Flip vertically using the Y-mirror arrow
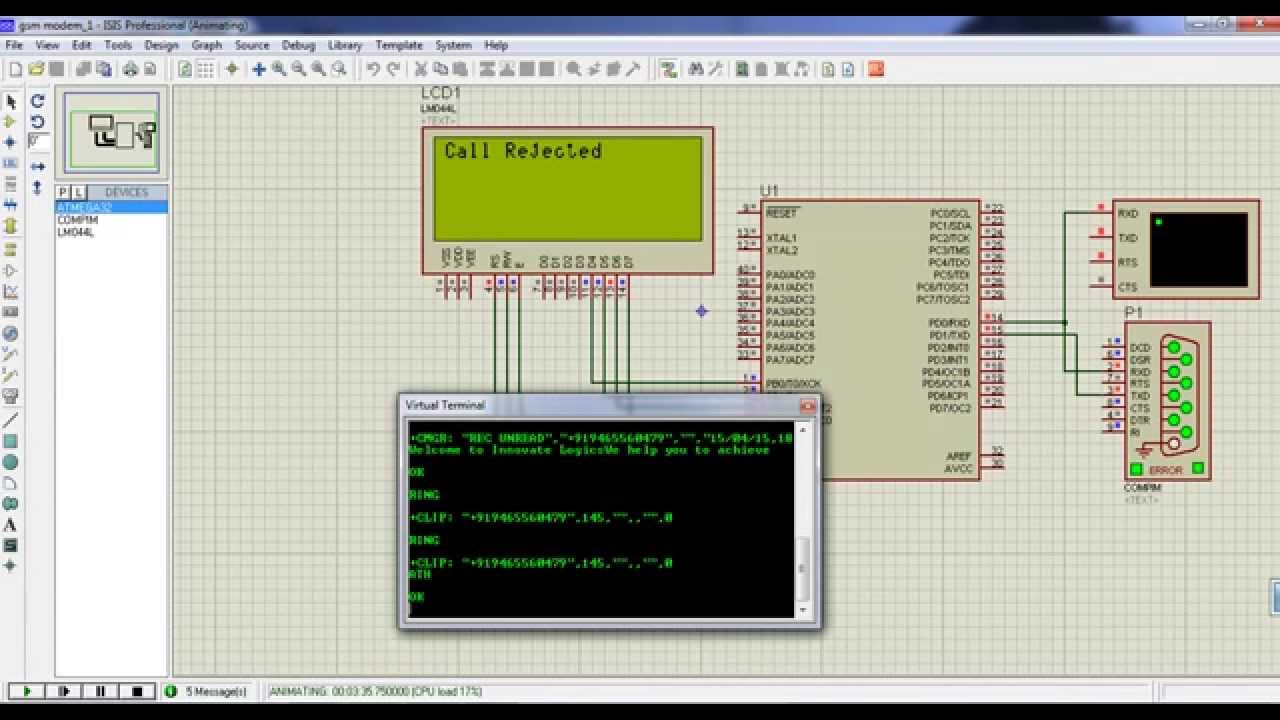The width and height of the screenshot is (1280, 720). 38,187
